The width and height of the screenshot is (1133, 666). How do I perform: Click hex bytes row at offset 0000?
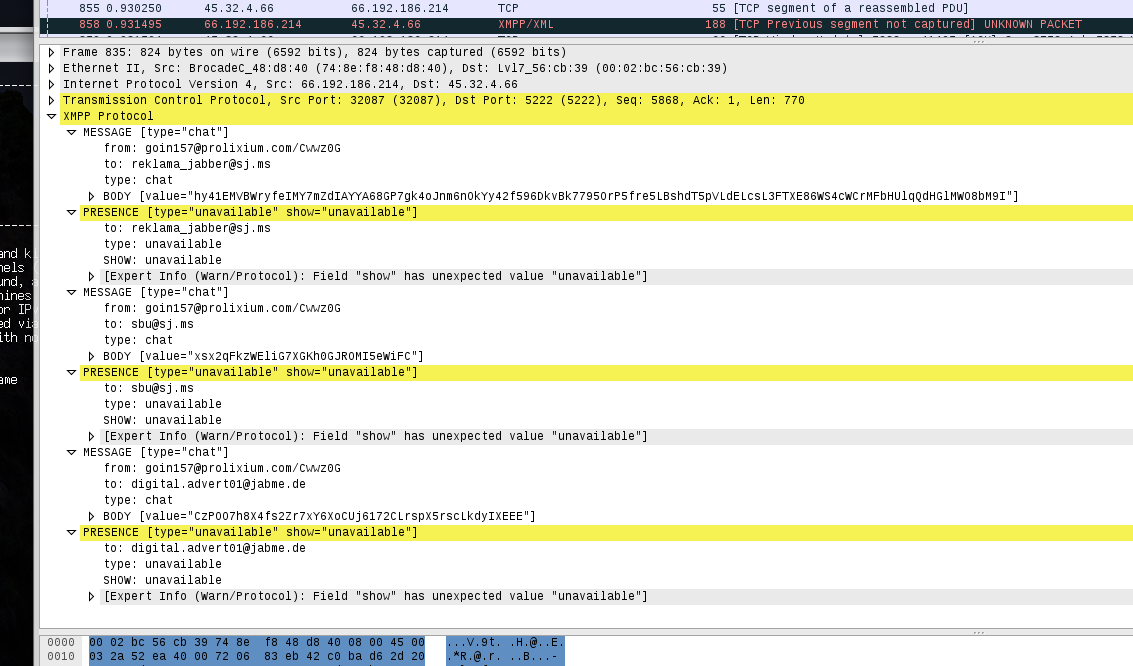point(256,642)
